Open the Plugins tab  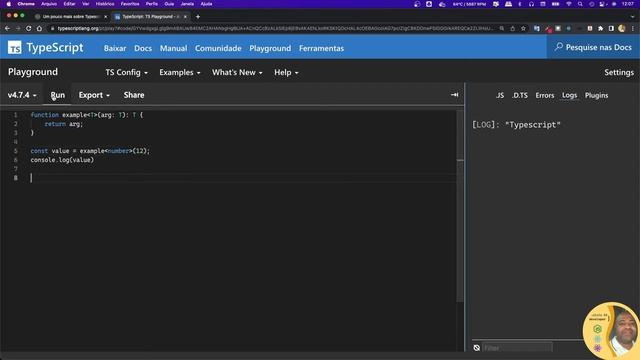tap(596, 95)
